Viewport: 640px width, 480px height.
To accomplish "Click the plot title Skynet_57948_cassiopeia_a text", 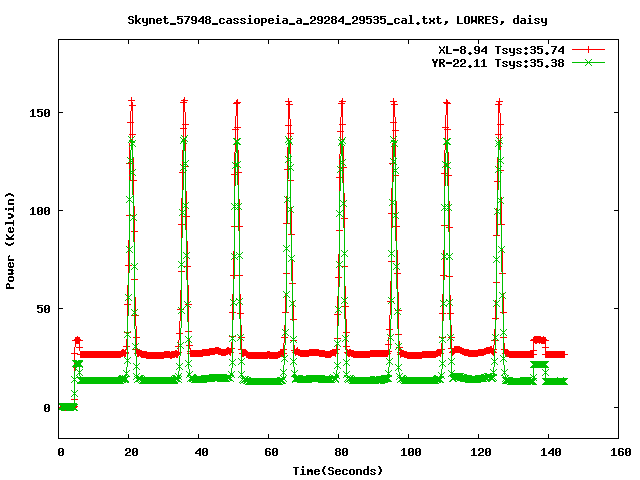I will point(338,20).
